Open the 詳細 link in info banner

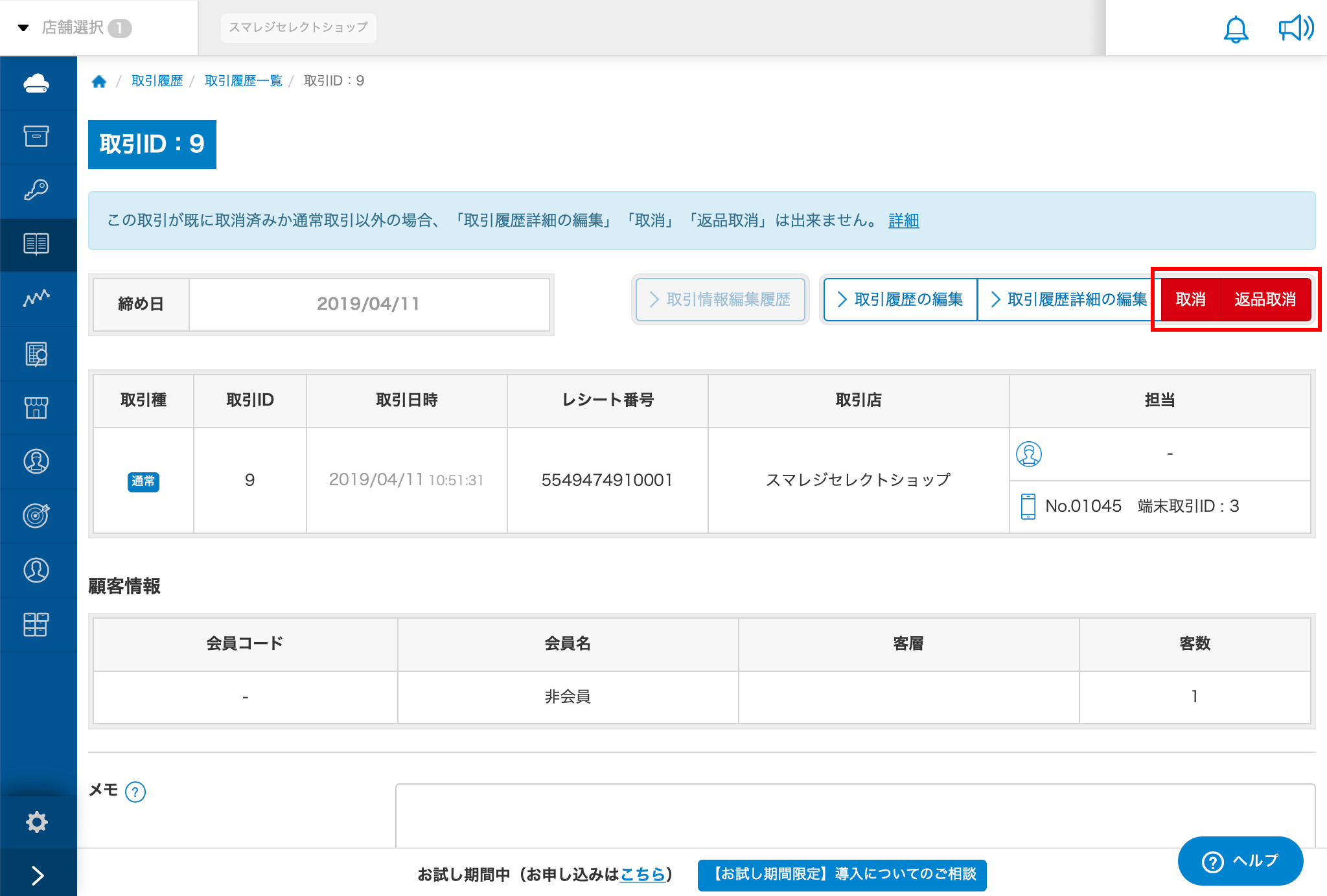pos(903,221)
